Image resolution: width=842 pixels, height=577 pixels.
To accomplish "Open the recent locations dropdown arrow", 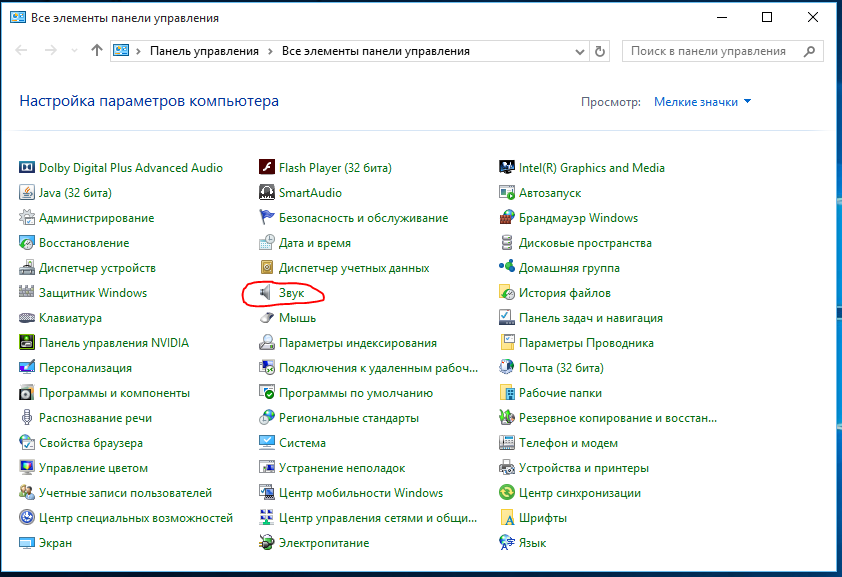I will [74, 50].
